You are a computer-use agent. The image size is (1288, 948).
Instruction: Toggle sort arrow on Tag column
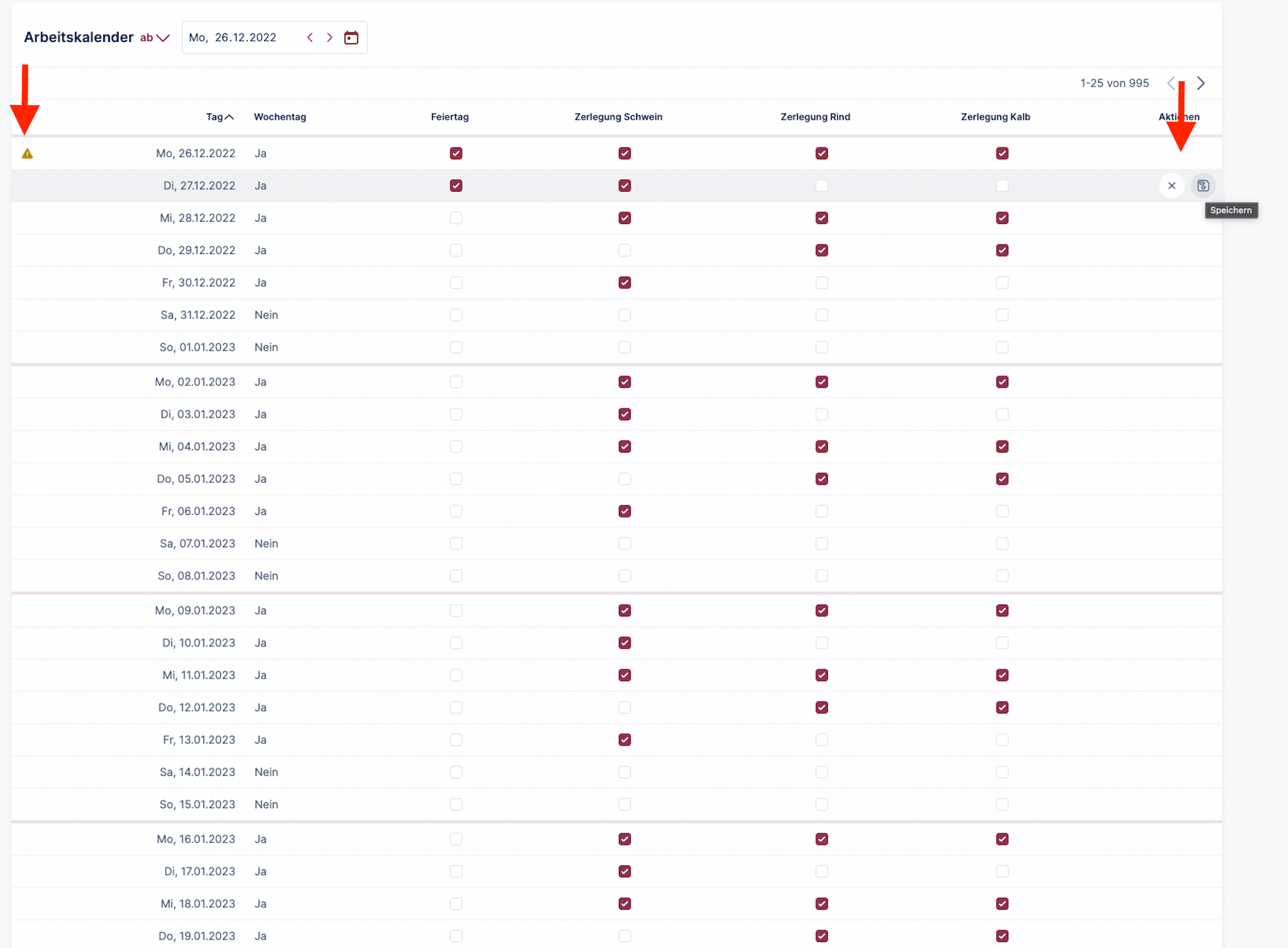click(x=229, y=117)
